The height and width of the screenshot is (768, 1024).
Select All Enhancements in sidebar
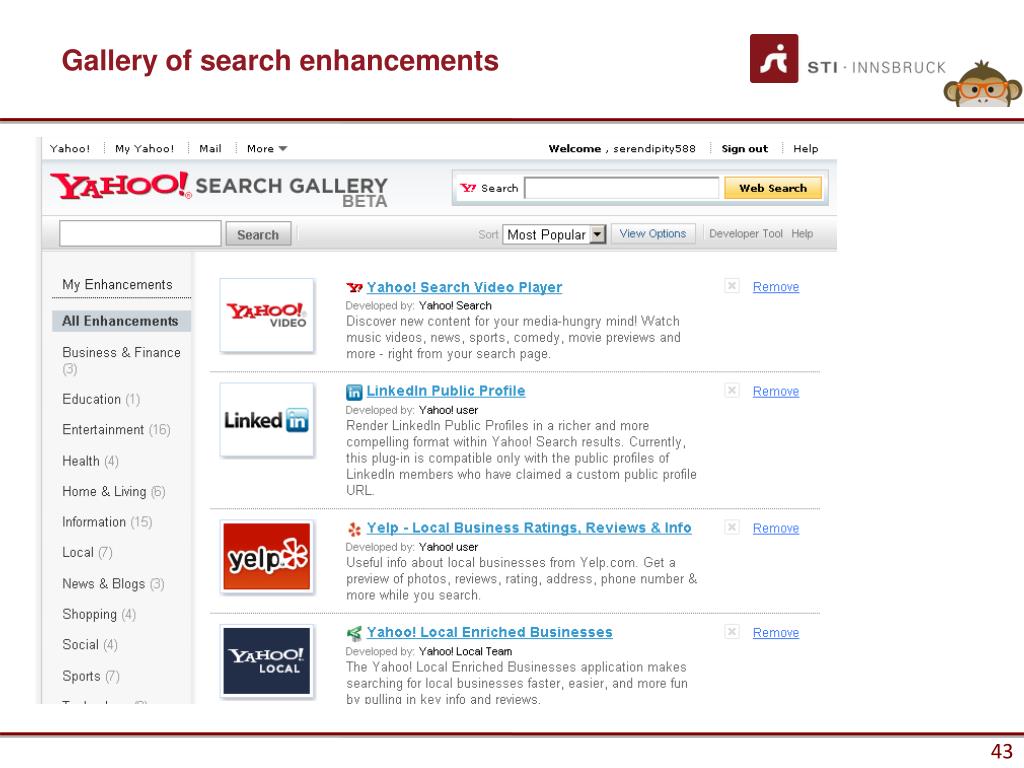coord(121,321)
